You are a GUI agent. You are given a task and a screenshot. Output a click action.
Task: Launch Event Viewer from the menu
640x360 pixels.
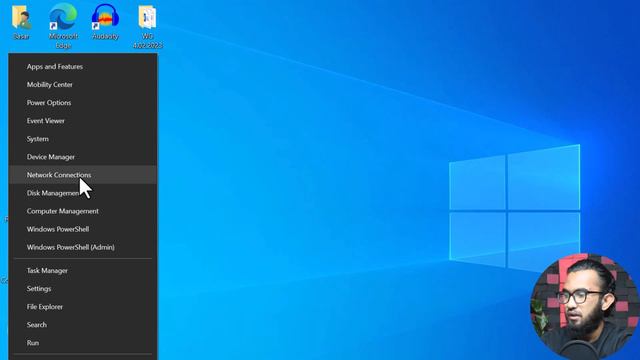pos(83,121)
